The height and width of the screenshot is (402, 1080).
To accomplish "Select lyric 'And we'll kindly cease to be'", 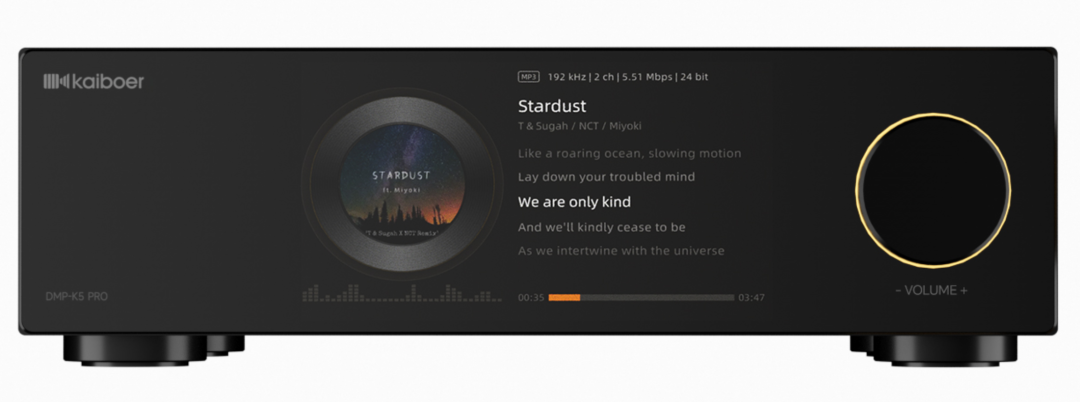I will click(601, 227).
